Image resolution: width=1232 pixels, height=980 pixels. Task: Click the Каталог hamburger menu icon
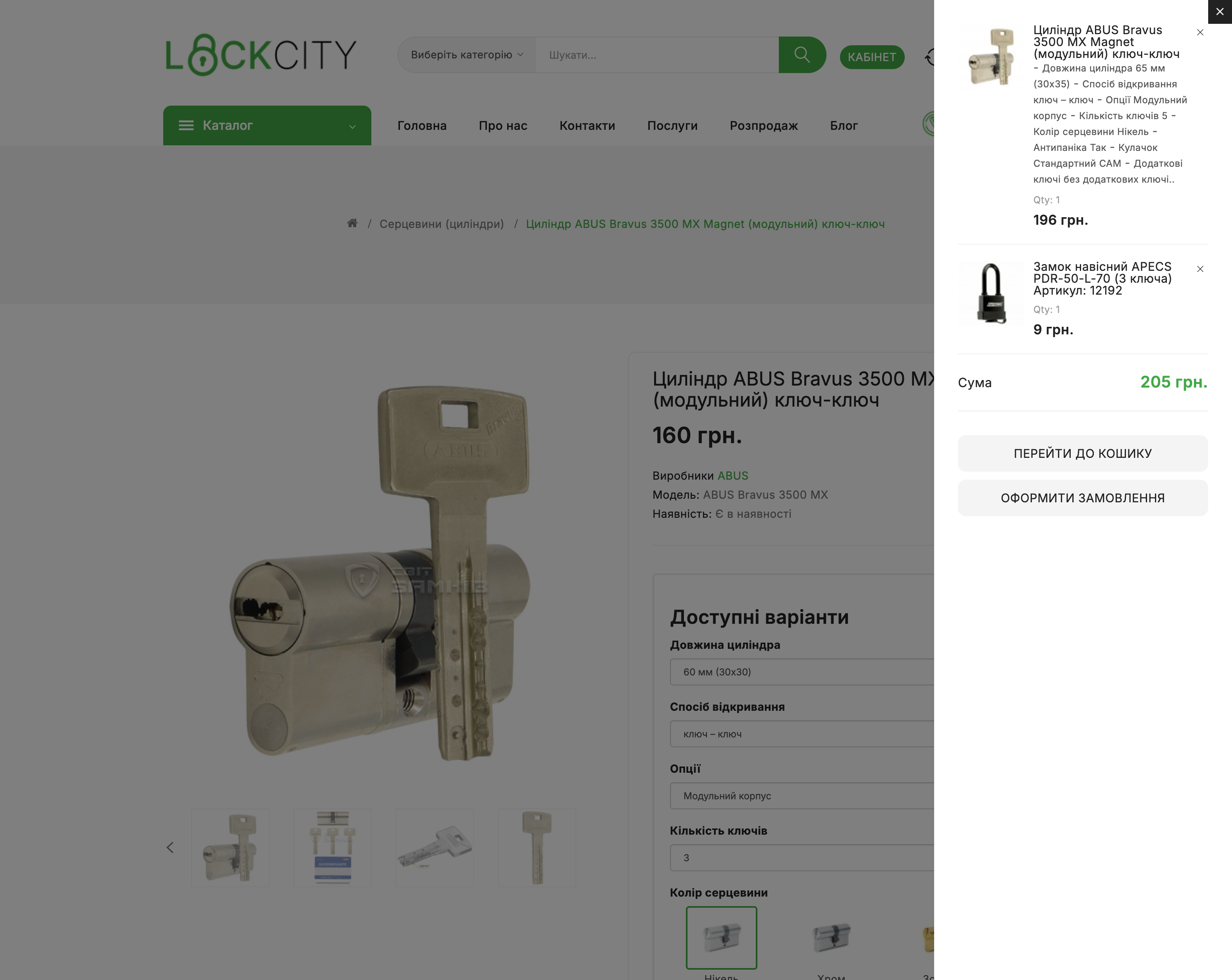[x=186, y=125]
